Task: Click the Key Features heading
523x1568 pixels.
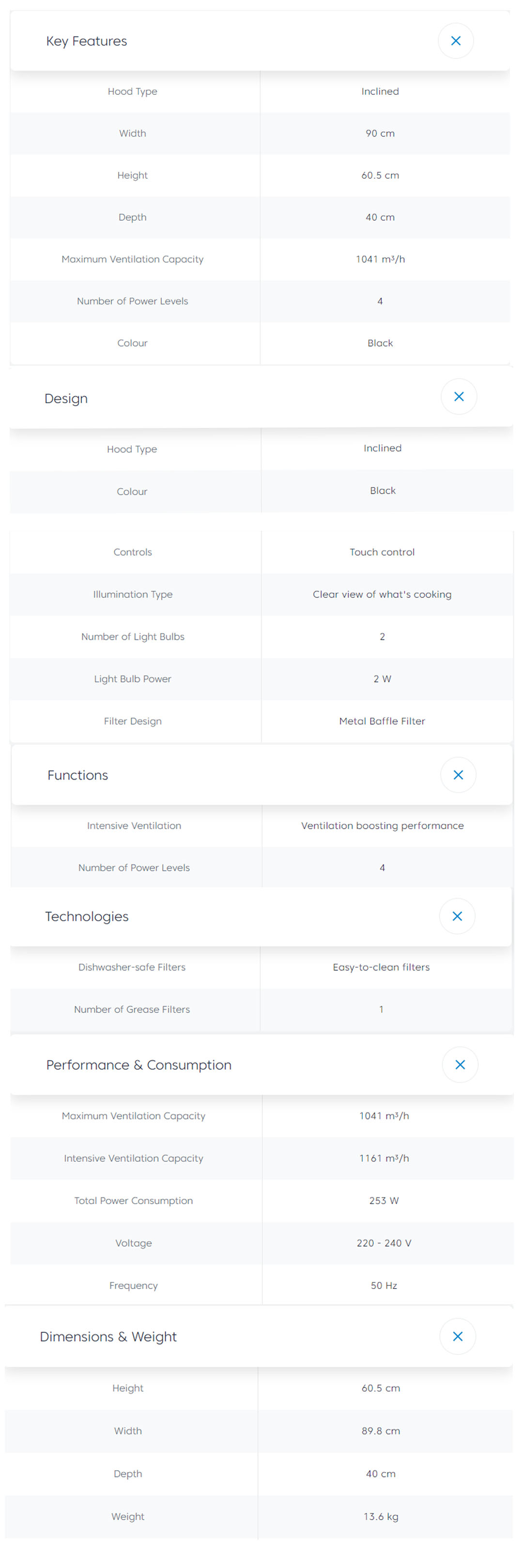Action: coord(87,42)
